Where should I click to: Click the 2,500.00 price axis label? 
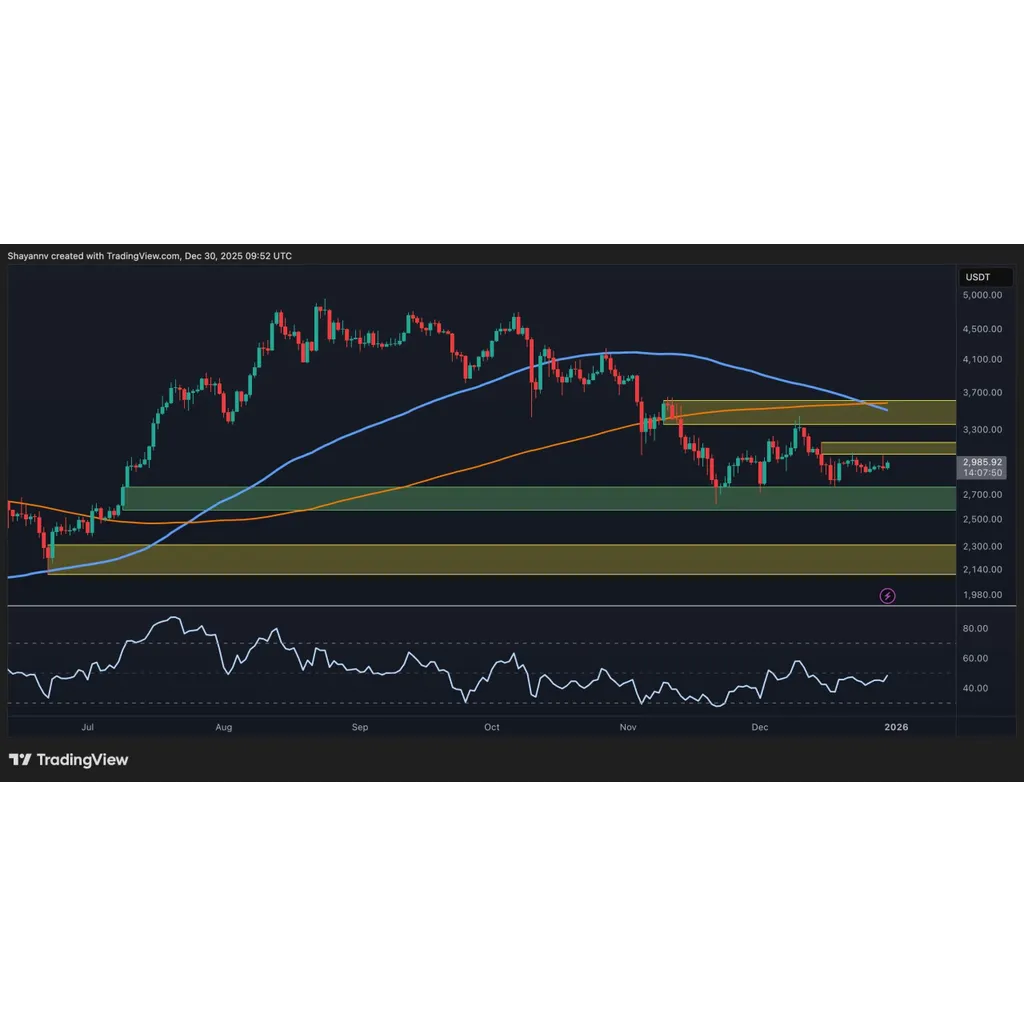tap(982, 519)
